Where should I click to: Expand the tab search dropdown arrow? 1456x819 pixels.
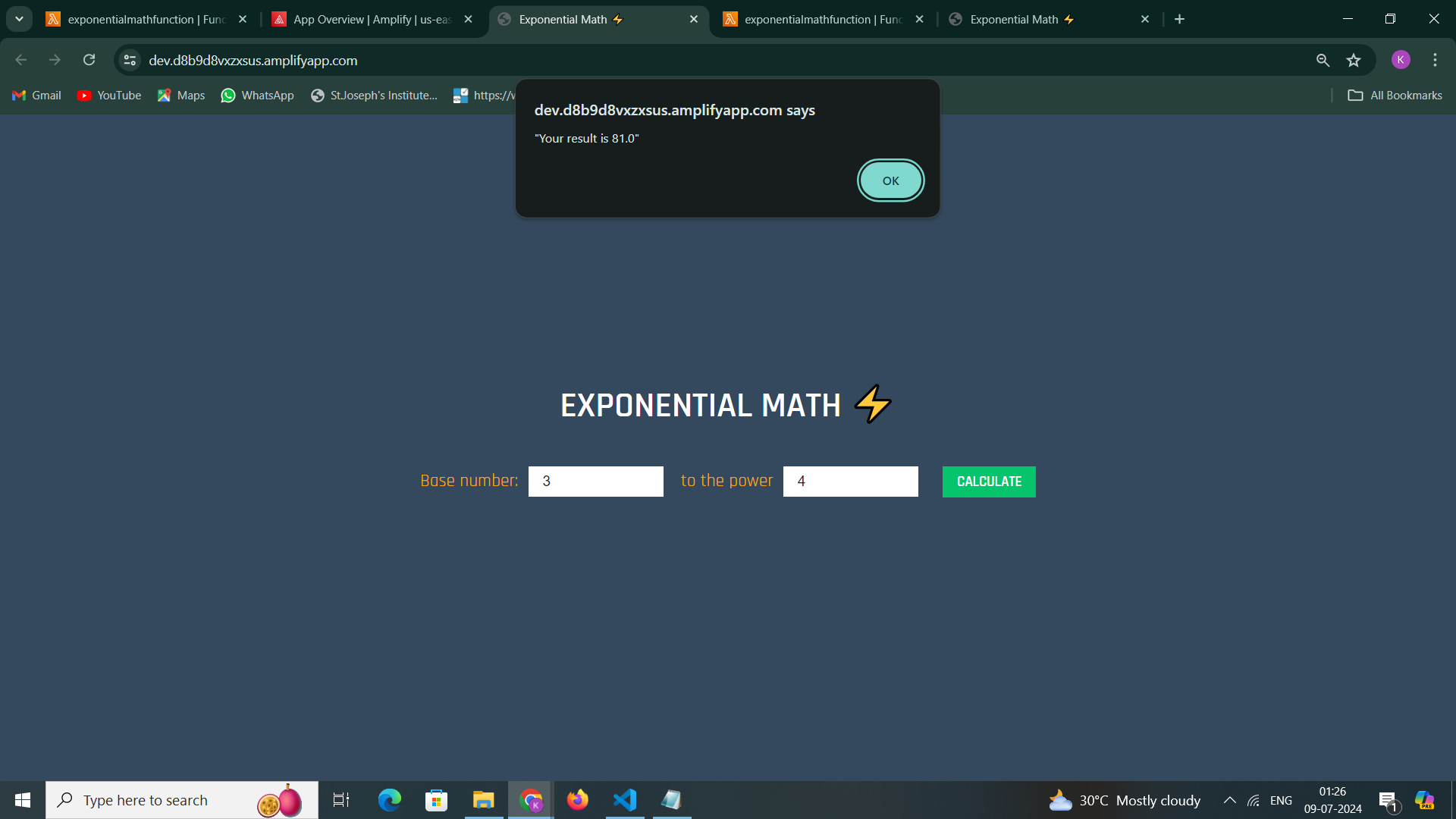click(19, 19)
